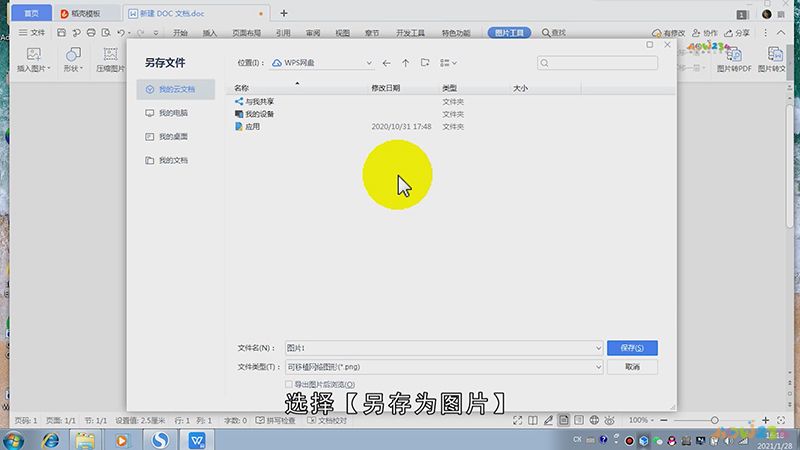Select the reading layout icon in status bar
This screenshot has width=800, height=450.
click(x=533, y=420)
